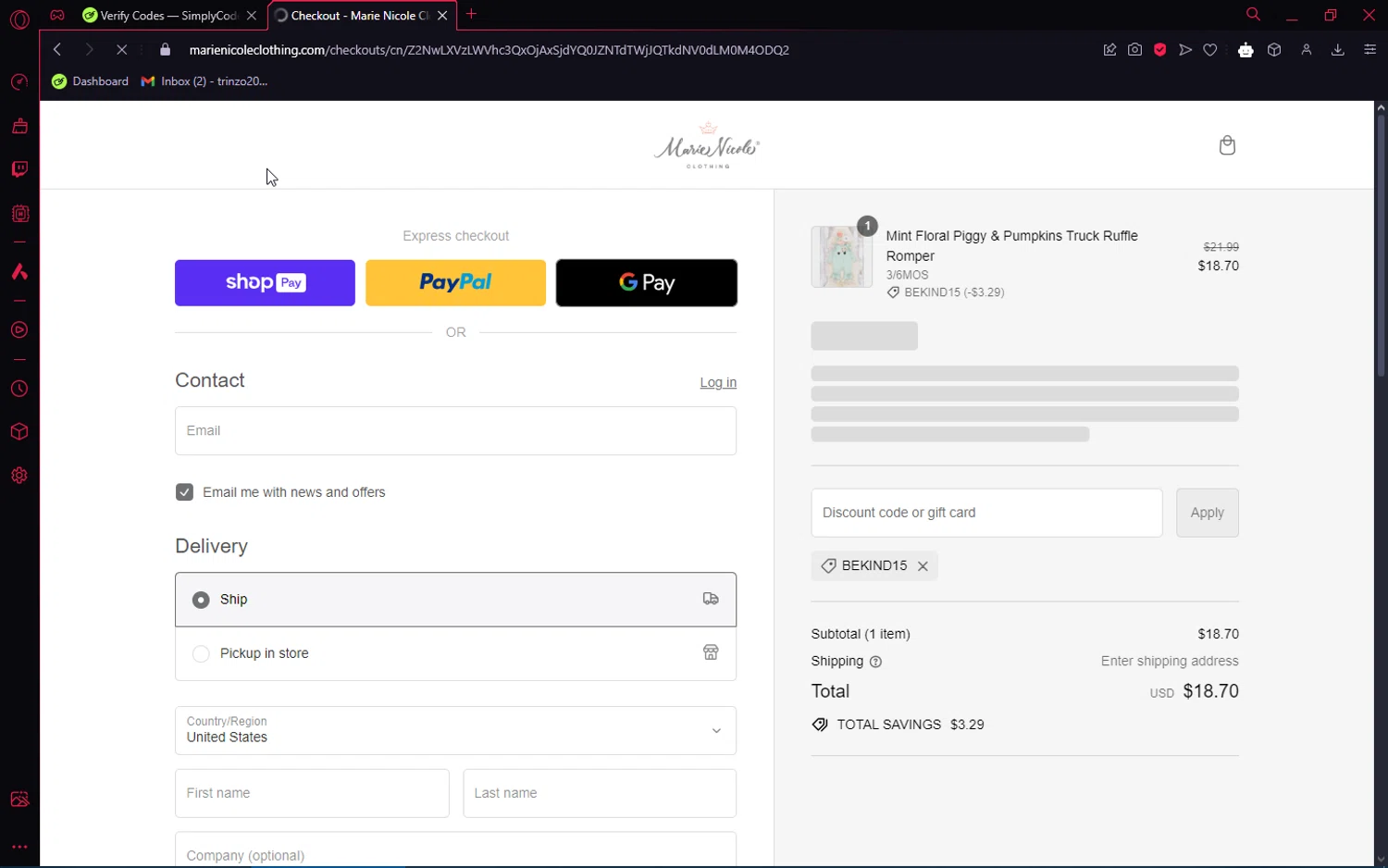Remove the BEKIND15 discount code
The width and height of the screenshot is (1388, 868).
click(x=923, y=566)
